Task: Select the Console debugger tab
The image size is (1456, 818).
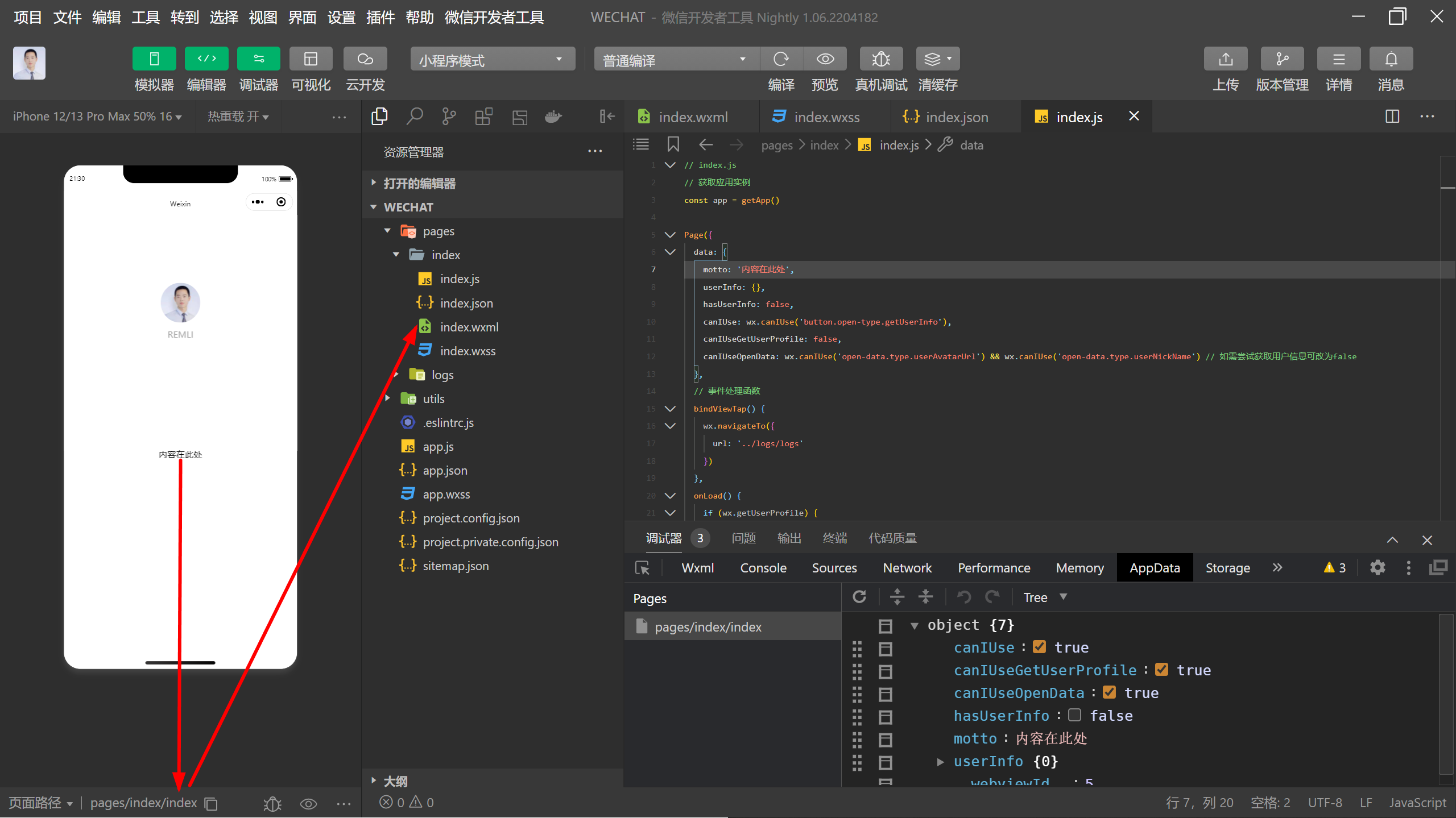Action: (x=763, y=568)
